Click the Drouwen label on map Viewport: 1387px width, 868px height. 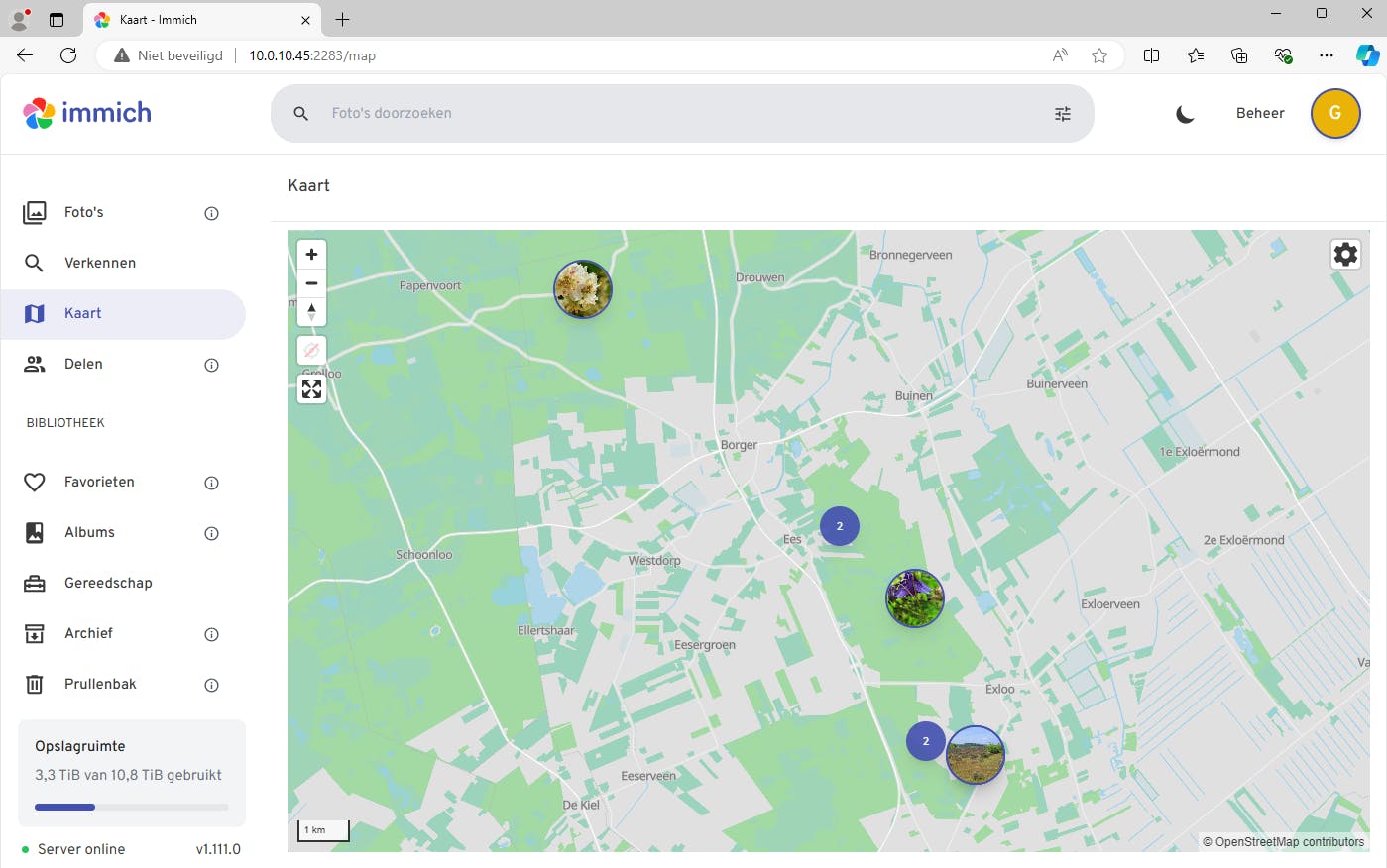pos(760,278)
